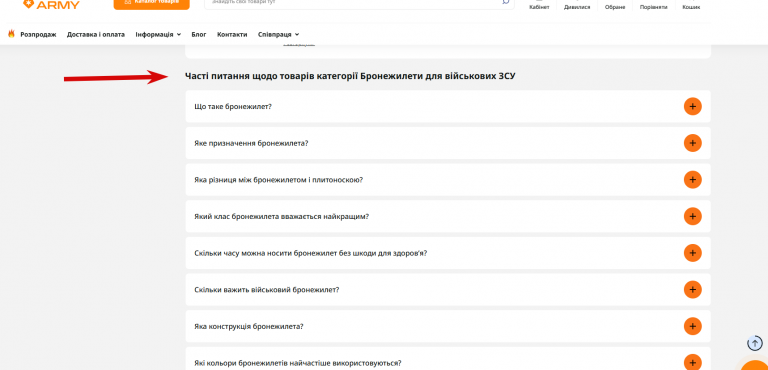Expand plus for 'Яка конструкція бронежилета?'

693,326
